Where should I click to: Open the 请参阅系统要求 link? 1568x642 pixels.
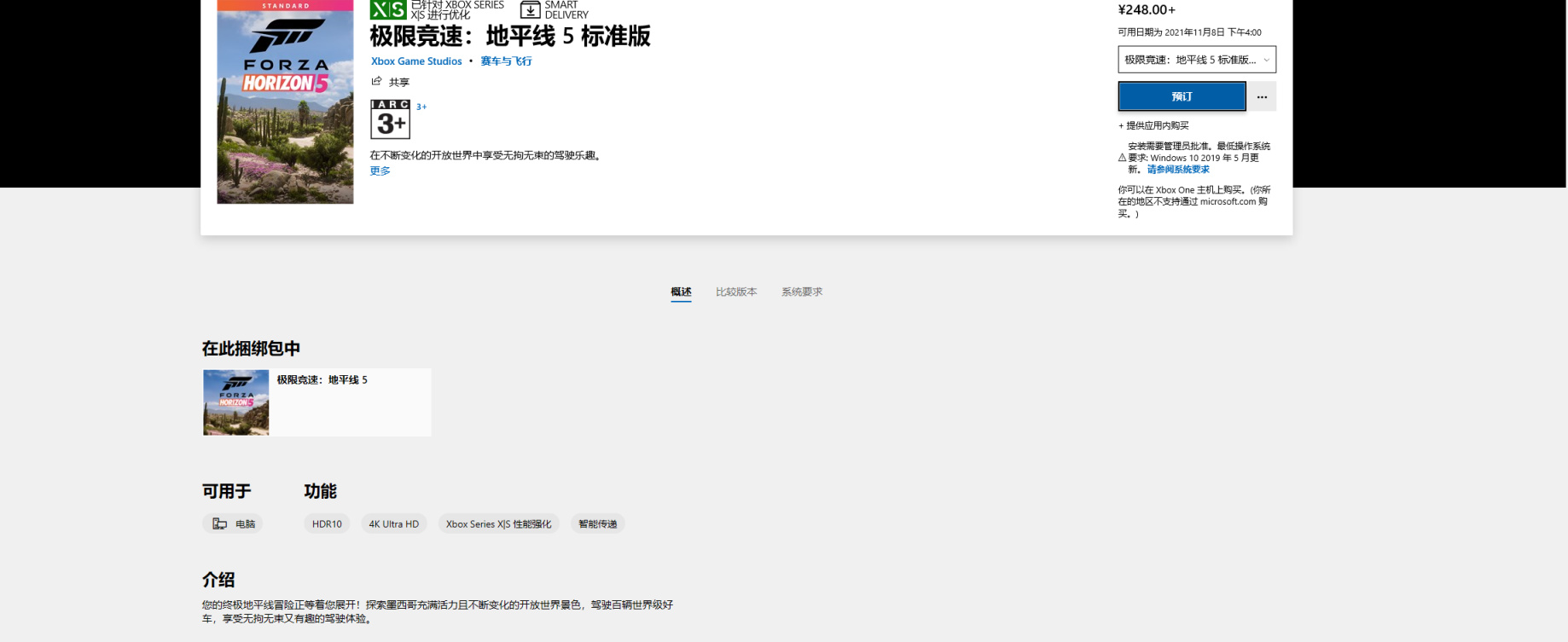click(x=1177, y=170)
